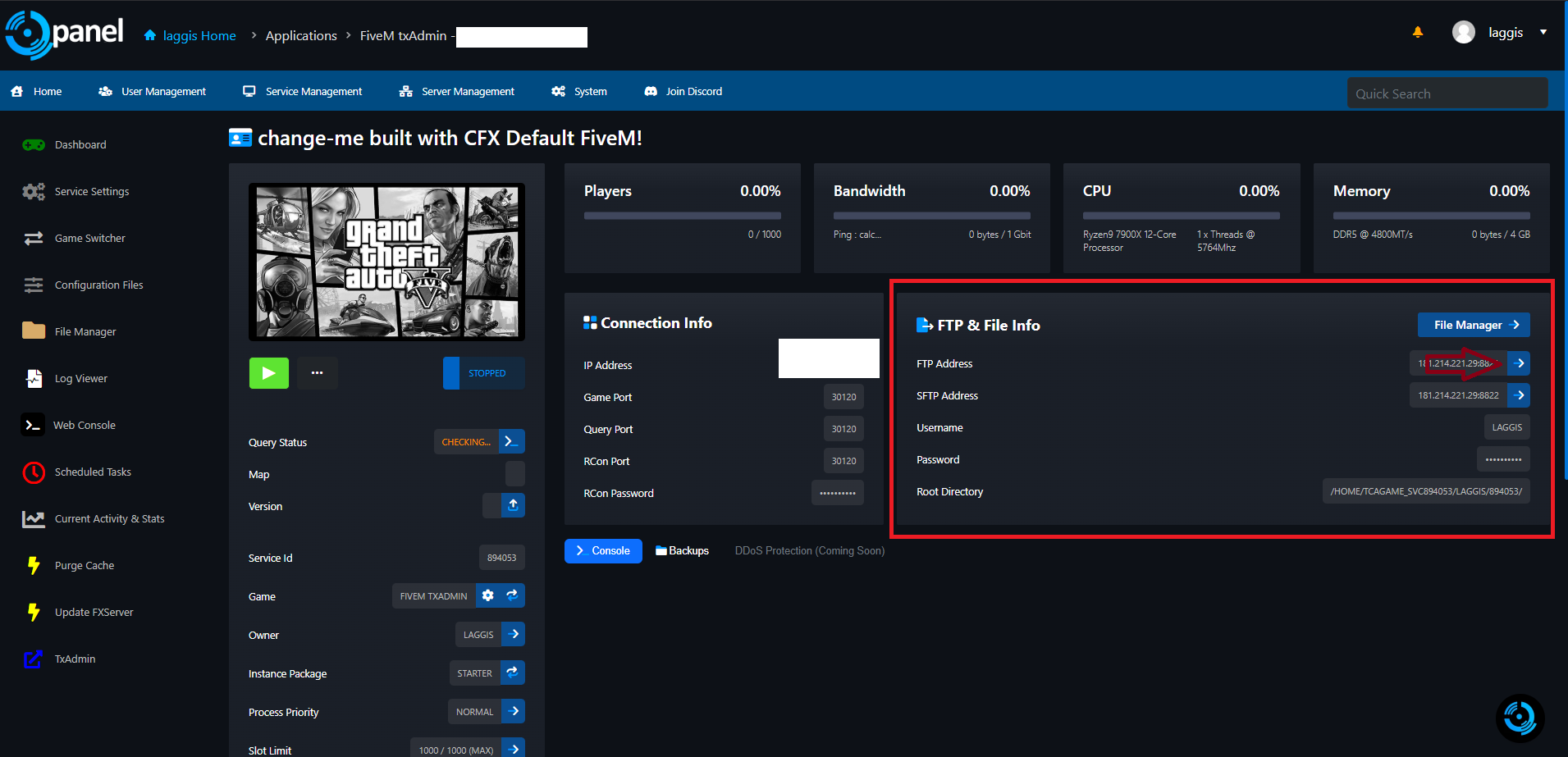Switch to the Console tab
Image resolution: width=1568 pixels, height=757 pixels.
click(x=603, y=551)
